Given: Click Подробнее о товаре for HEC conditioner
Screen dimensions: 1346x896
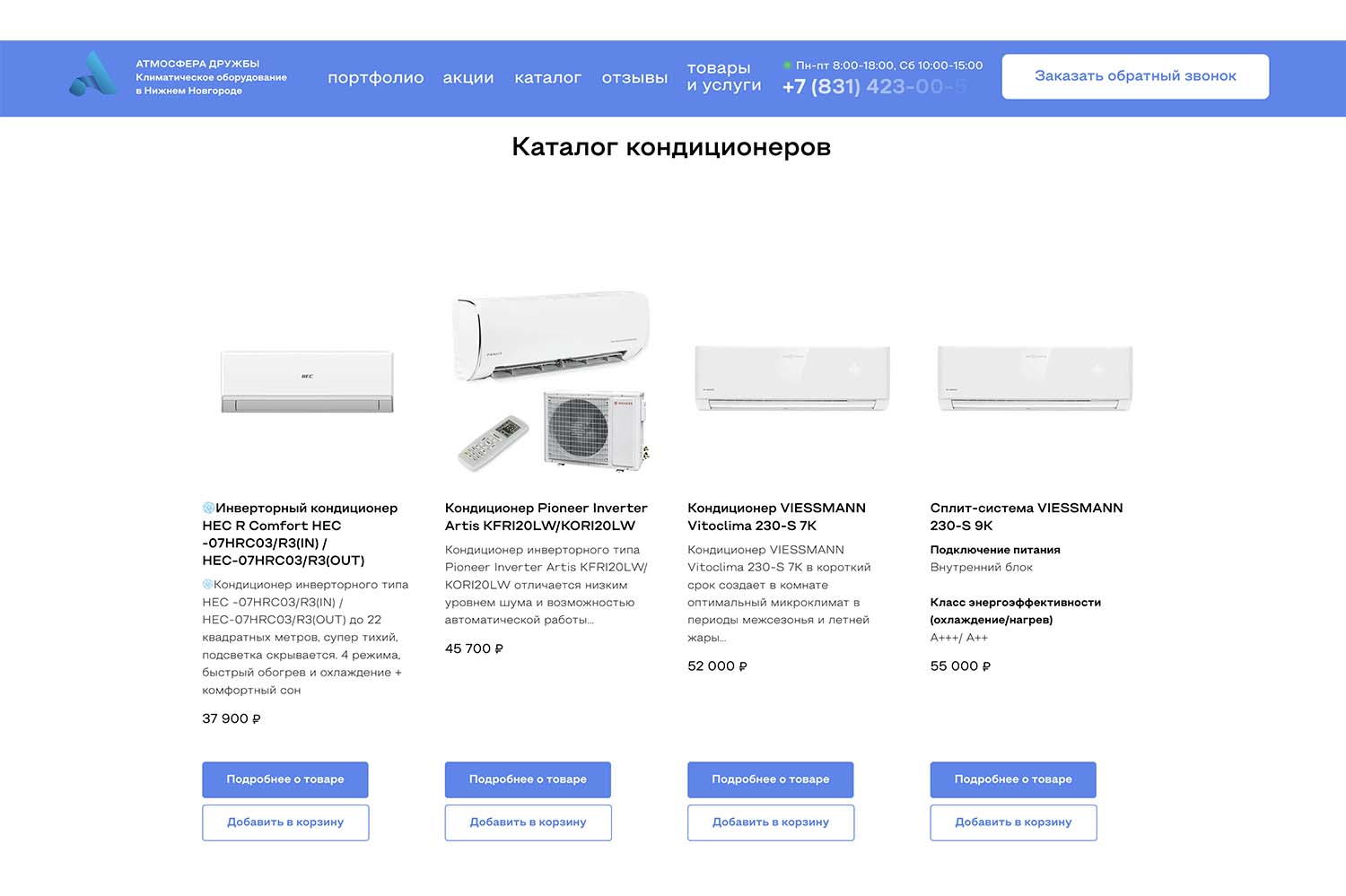Looking at the screenshot, I should (x=285, y=779).
